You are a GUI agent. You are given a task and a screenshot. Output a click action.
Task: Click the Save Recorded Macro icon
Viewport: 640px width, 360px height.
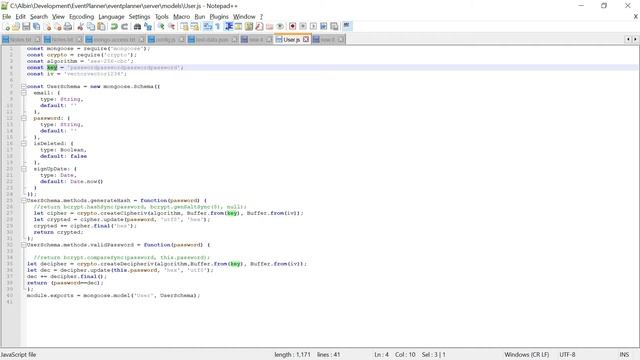[x=334, y=27]
